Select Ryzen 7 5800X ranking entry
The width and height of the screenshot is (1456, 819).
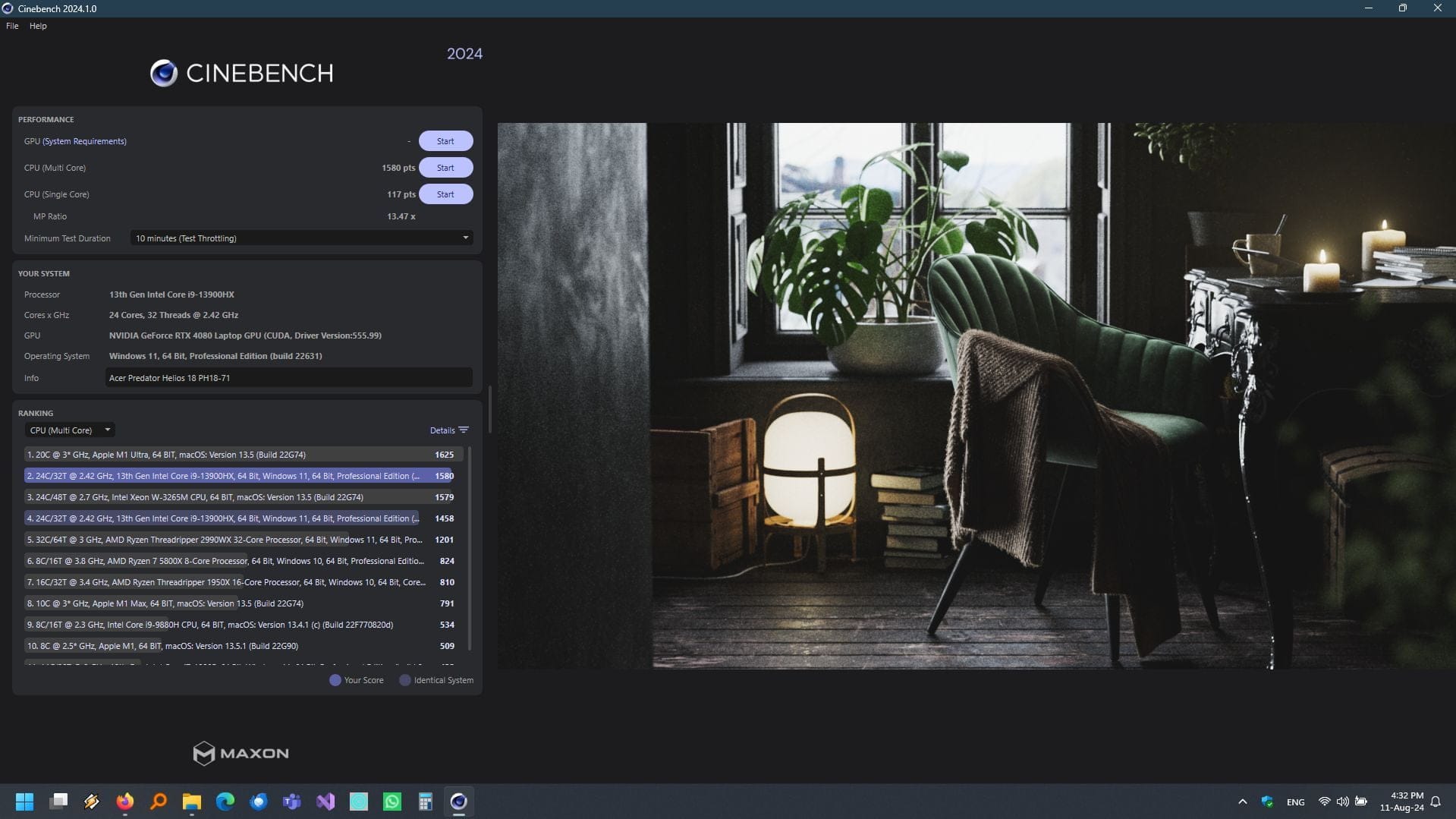click(x=240, y=561)
